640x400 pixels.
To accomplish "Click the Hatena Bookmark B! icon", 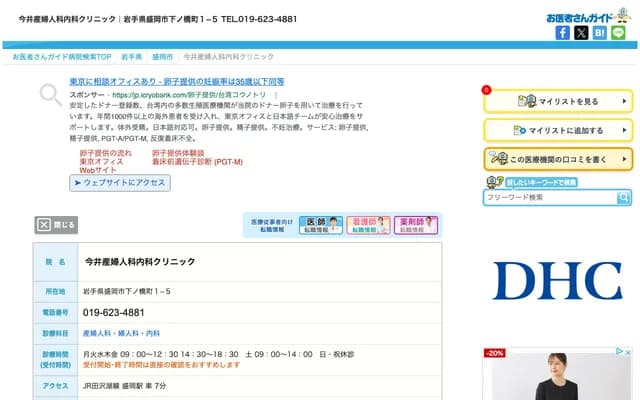I will pyautogui.click(x=600, y=33).
